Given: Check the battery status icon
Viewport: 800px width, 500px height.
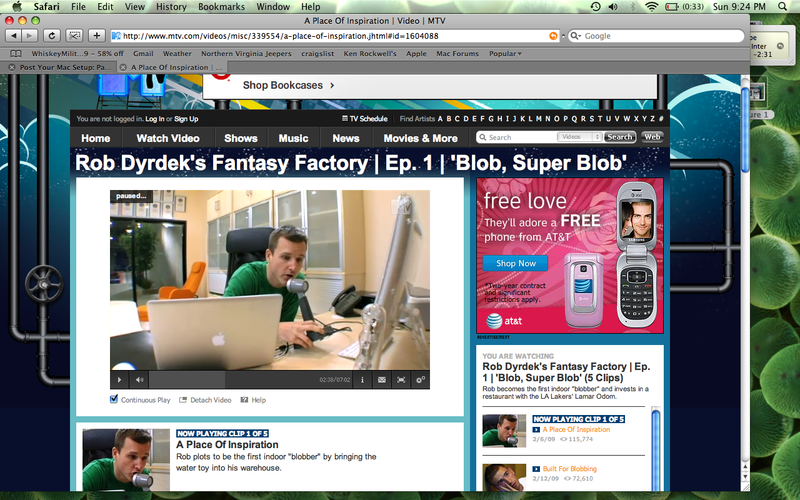Looking at the screenshot, I should pos(672,7).
